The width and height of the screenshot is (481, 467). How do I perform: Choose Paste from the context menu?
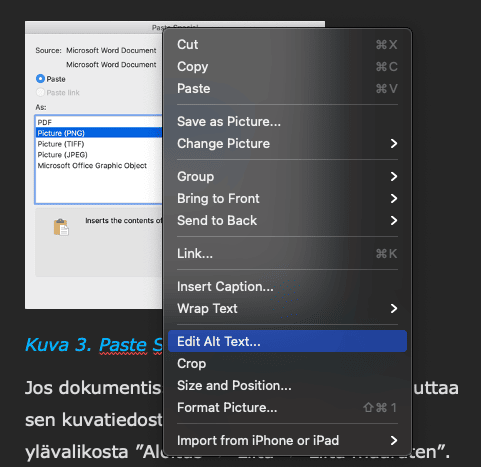[287, 89]
